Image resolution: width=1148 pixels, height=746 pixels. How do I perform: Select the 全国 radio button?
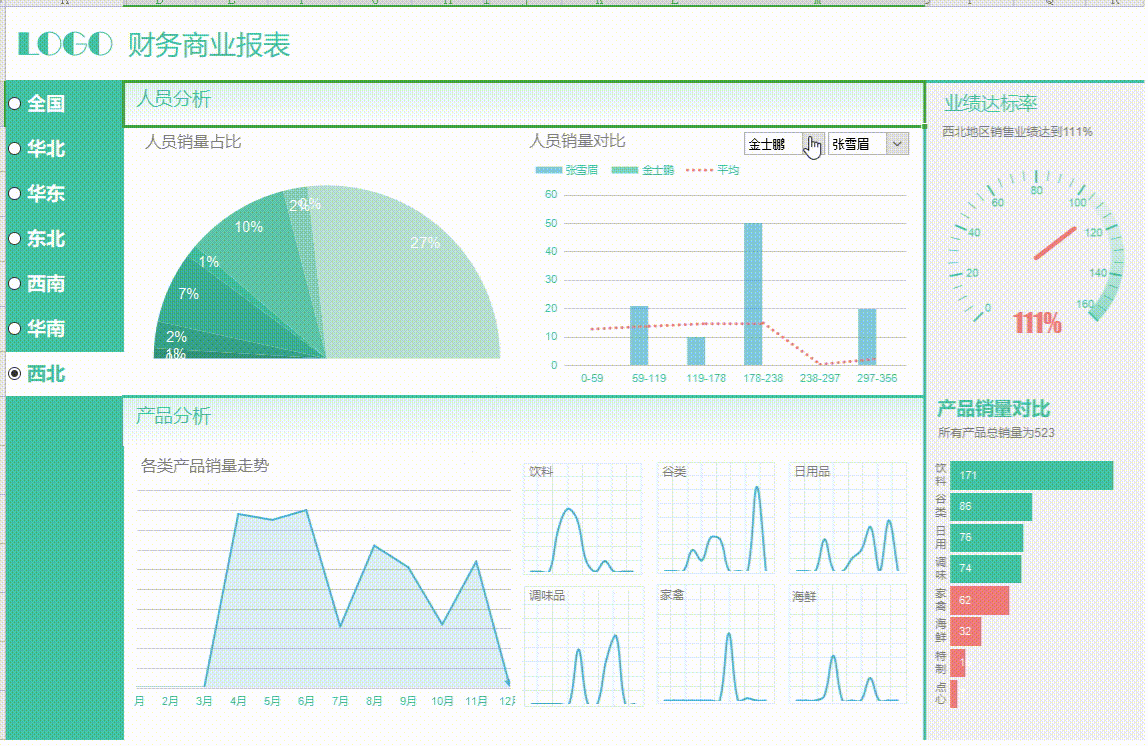coord(13,104)
